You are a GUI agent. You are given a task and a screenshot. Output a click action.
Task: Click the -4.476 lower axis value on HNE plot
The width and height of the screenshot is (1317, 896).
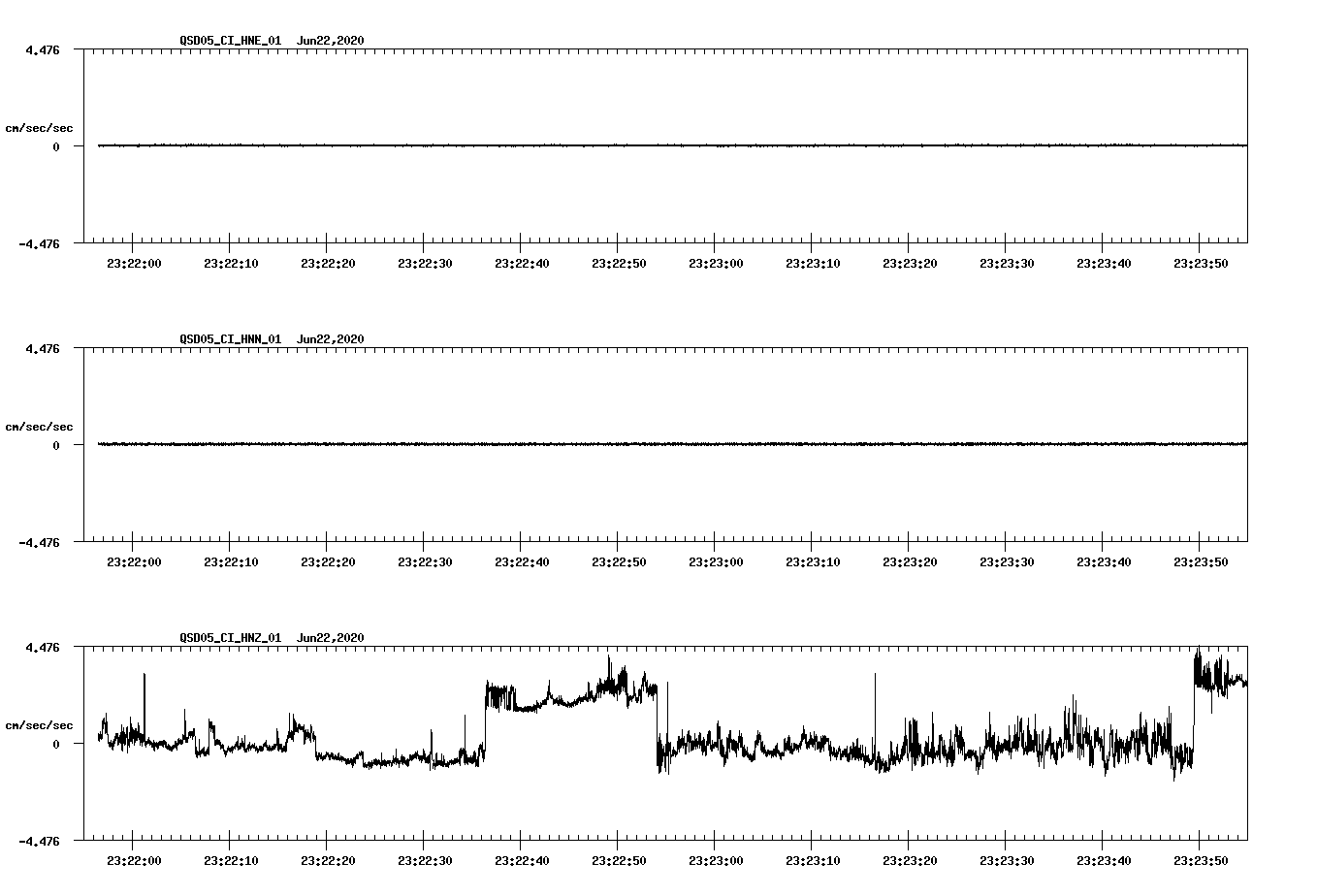(x=40, y=244)
